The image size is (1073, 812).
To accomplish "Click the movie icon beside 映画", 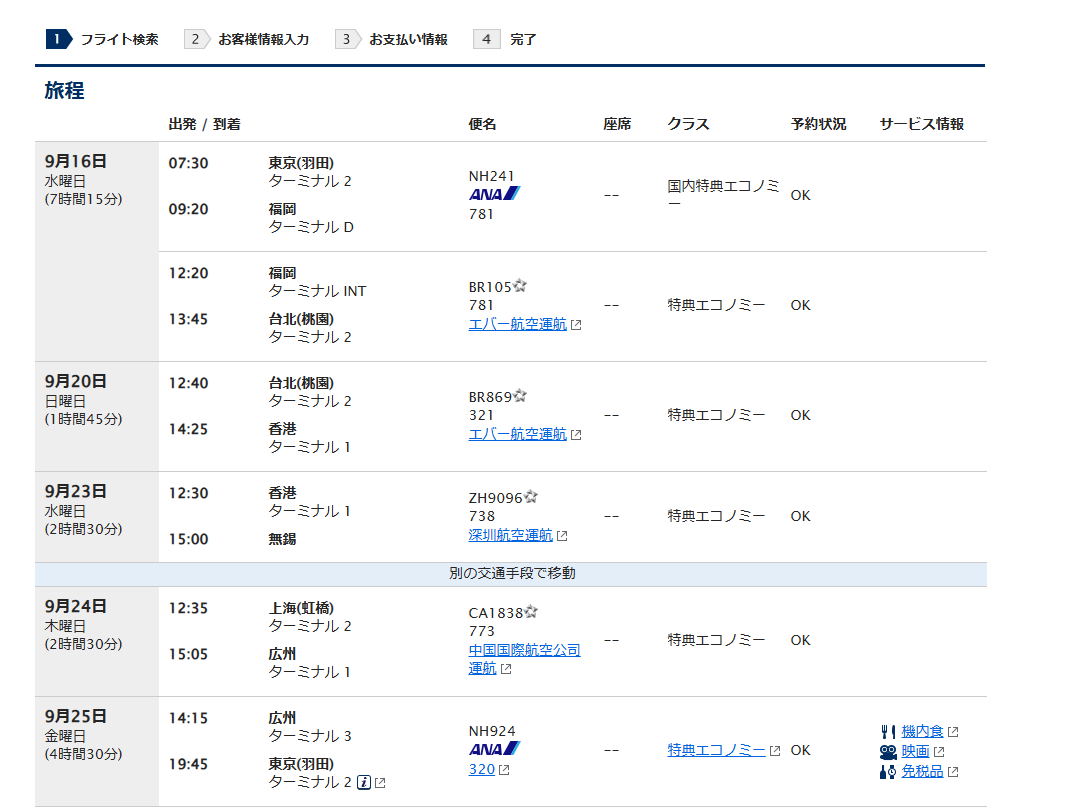I will point(888,752).
